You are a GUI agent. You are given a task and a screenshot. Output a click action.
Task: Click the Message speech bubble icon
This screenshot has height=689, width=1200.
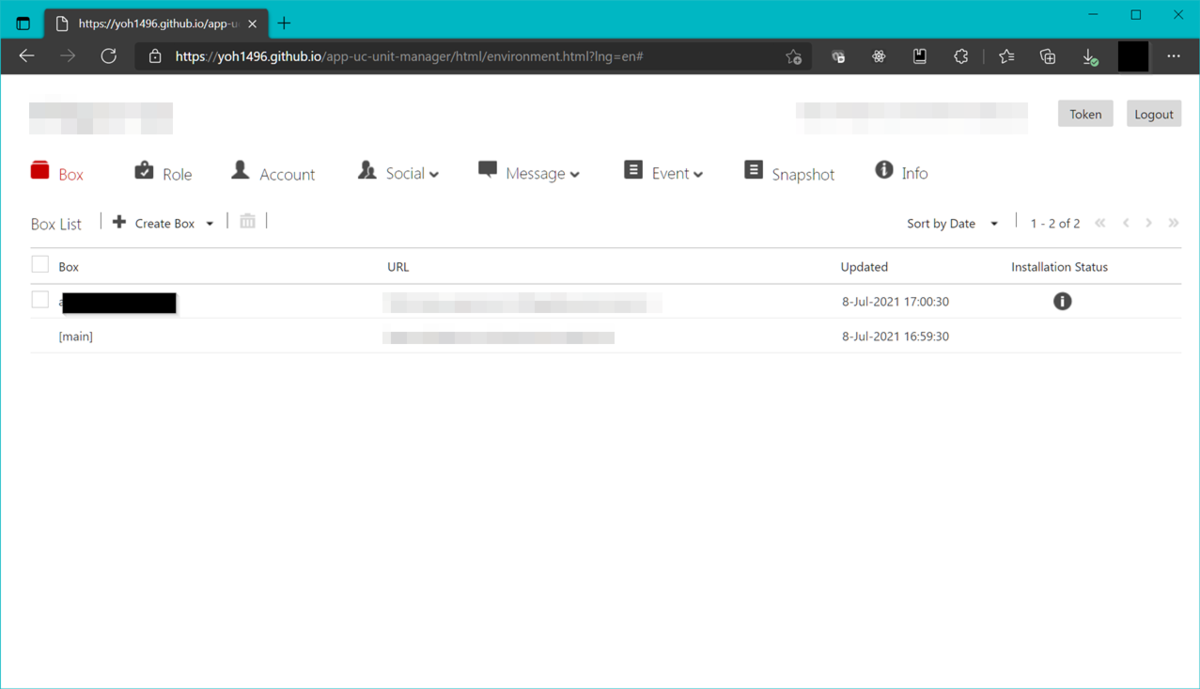point(487,170)
